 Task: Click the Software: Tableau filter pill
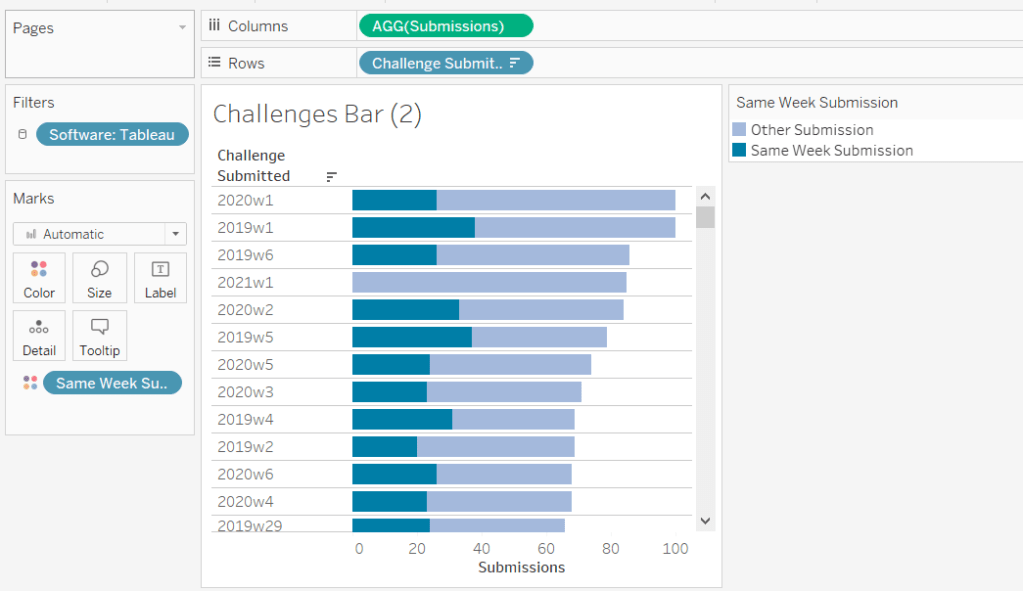click(x=112, y=135)
